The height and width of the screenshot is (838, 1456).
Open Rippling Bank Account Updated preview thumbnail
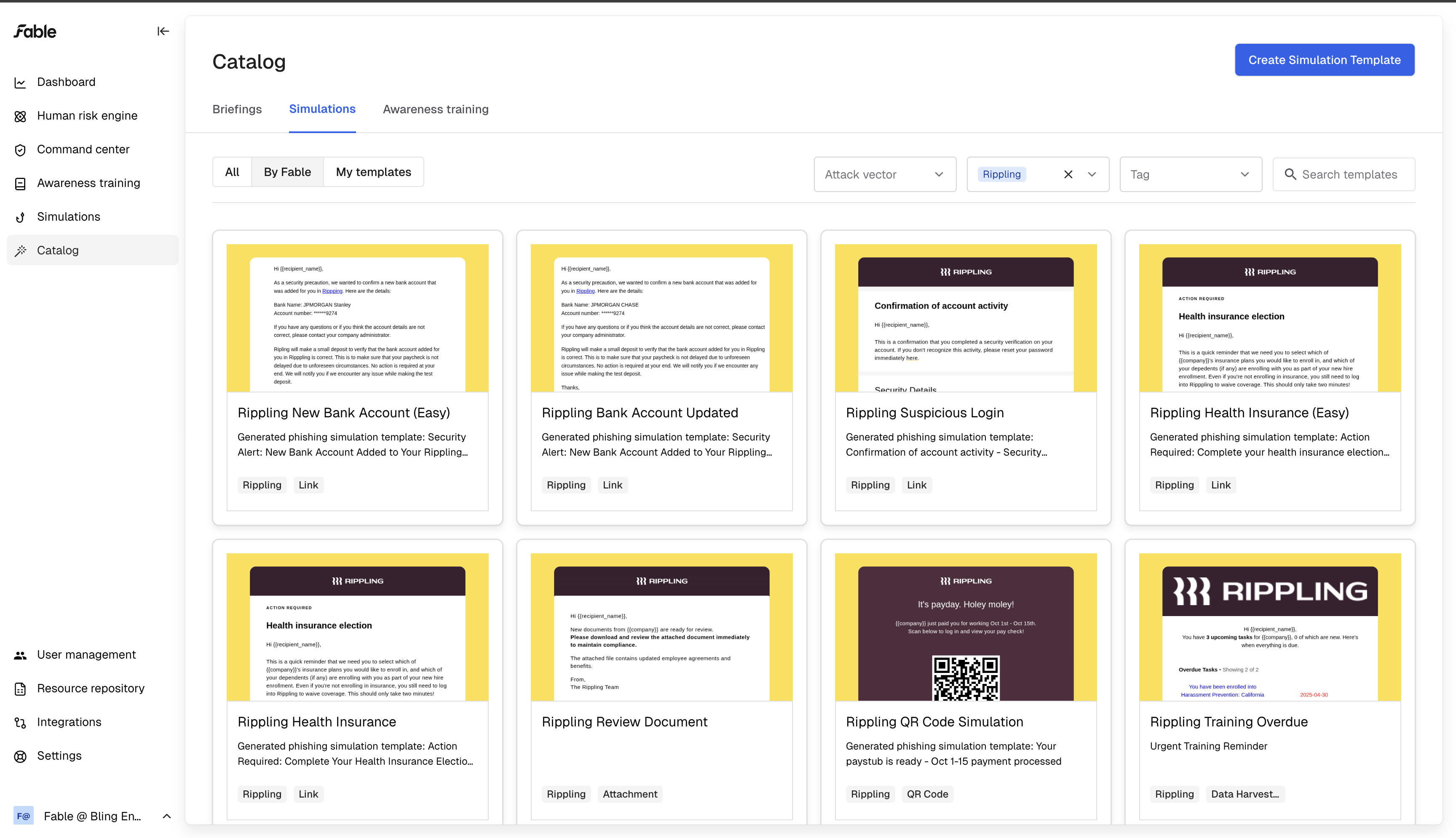[x=661, y=318]
